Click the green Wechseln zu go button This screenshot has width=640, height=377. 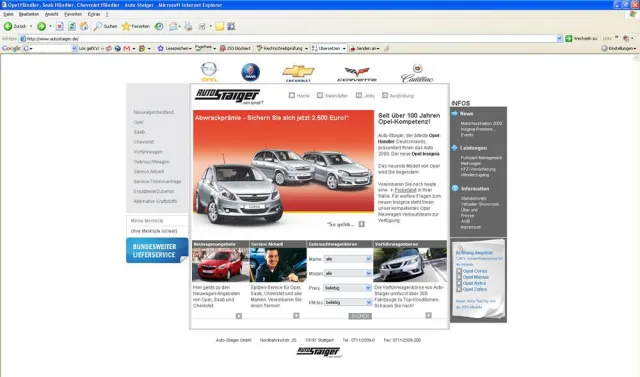pos(581,38)
